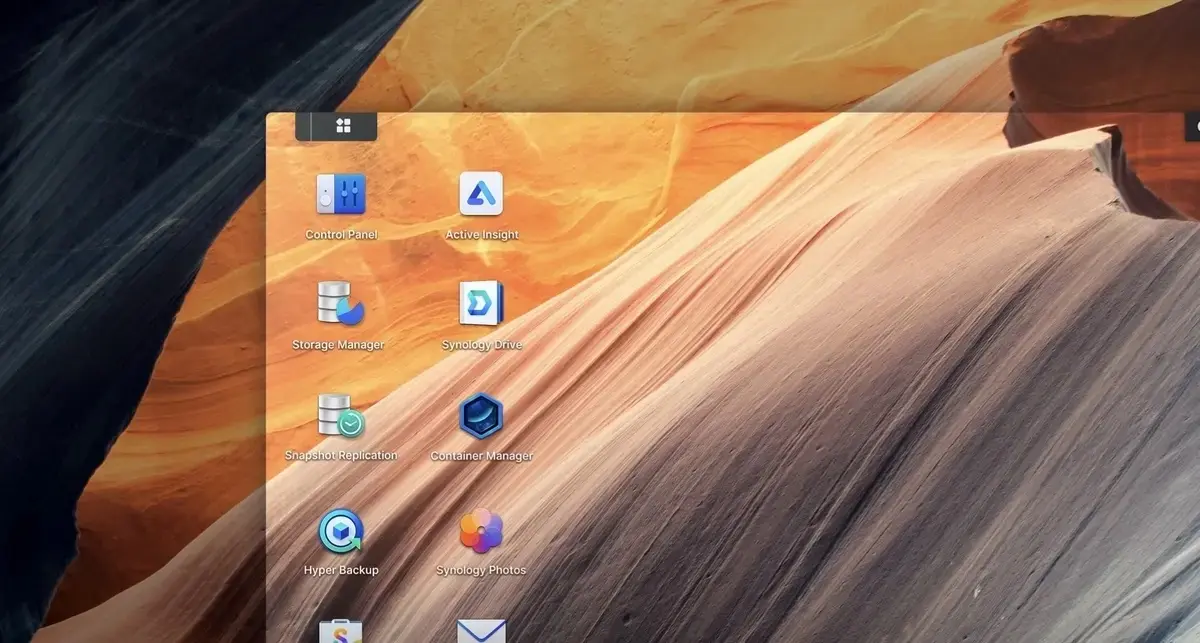Launch Synology Photos from its flower icon
1200x643 pixels.
(x=481, y=531)
